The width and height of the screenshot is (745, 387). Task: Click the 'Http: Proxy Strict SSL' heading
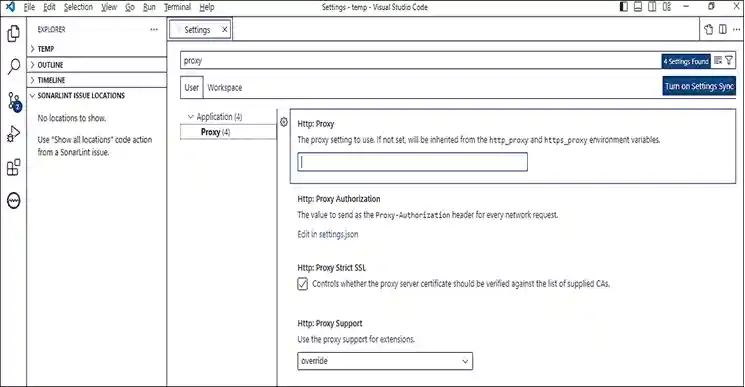pos(332,268)
